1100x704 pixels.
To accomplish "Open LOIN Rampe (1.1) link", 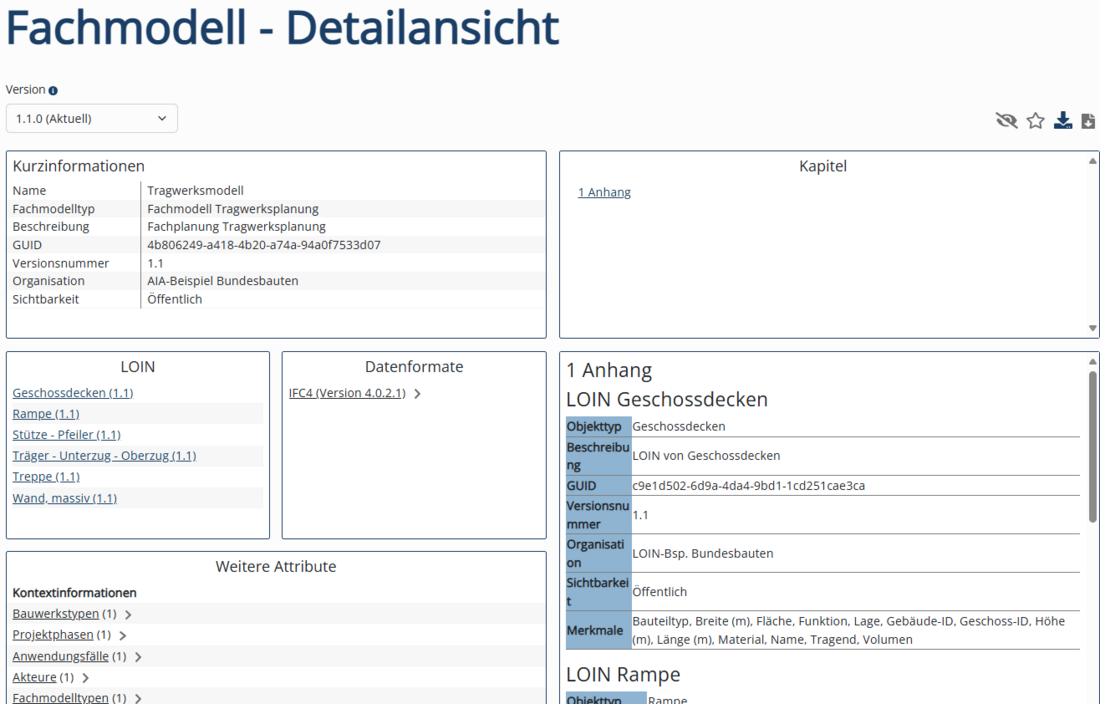I will coord(46,414).
